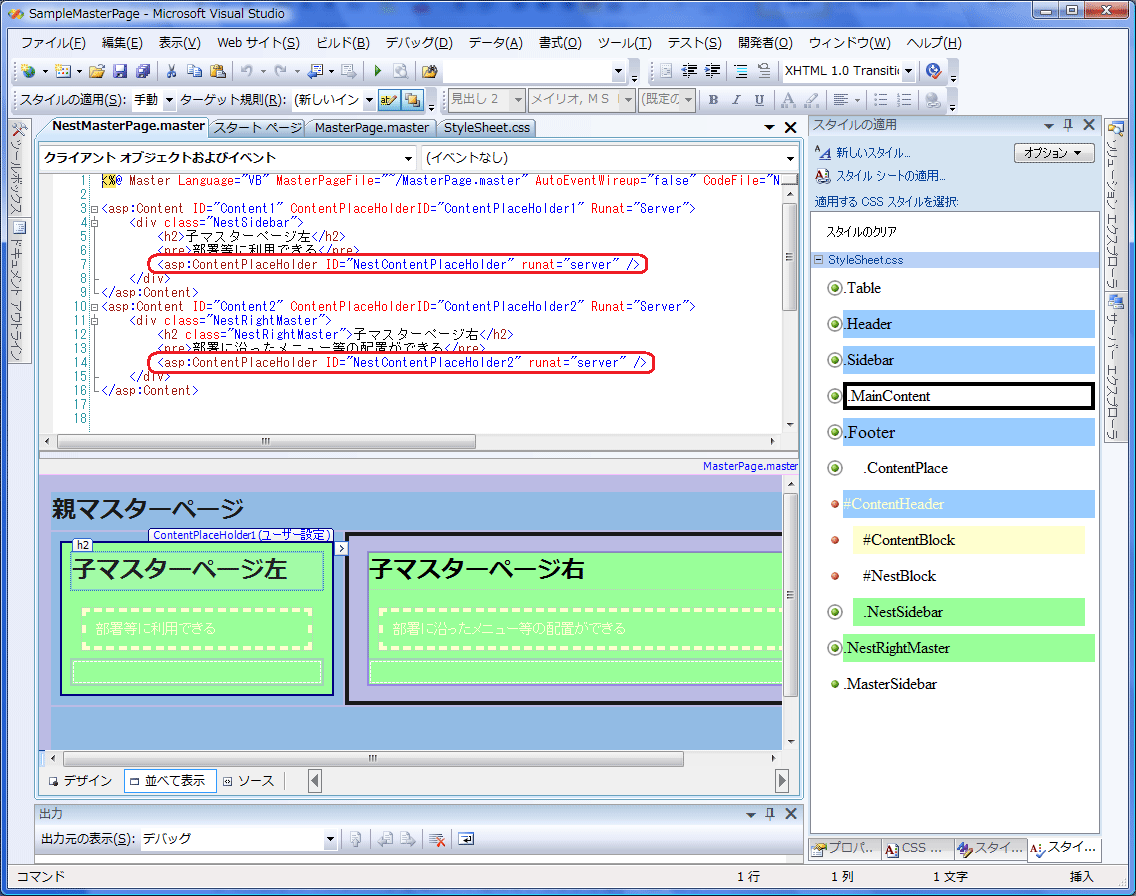Click the comment-out lines icon
1136x896 pixels.
(x=740, y=71)
